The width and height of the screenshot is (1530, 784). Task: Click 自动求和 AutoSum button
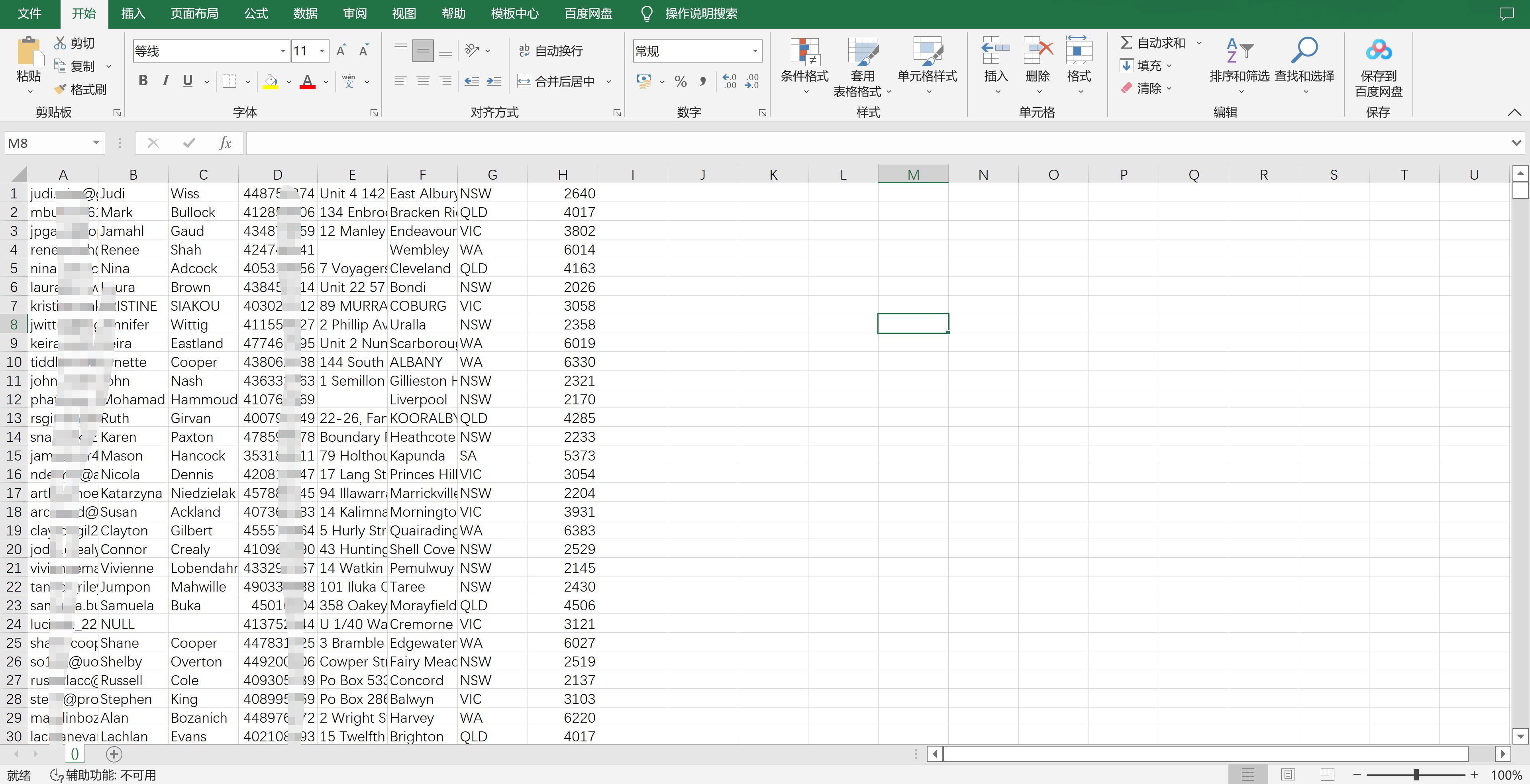point(1153,43)
